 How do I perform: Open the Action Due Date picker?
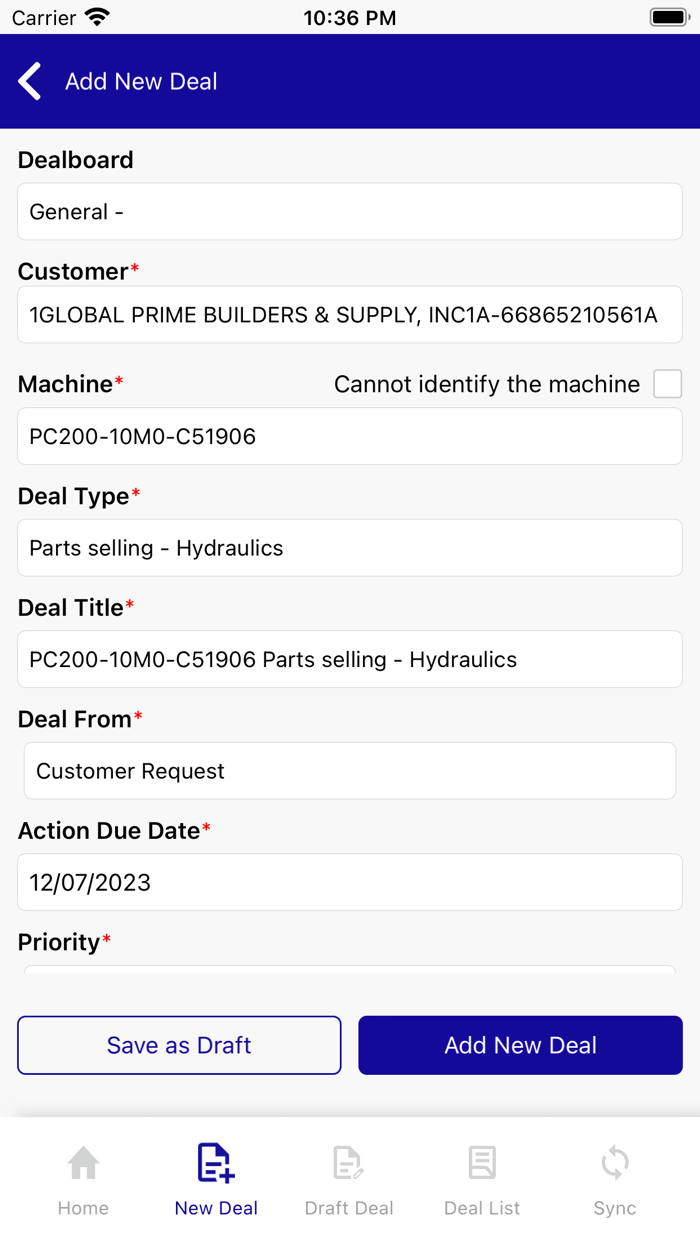point(349,882)
